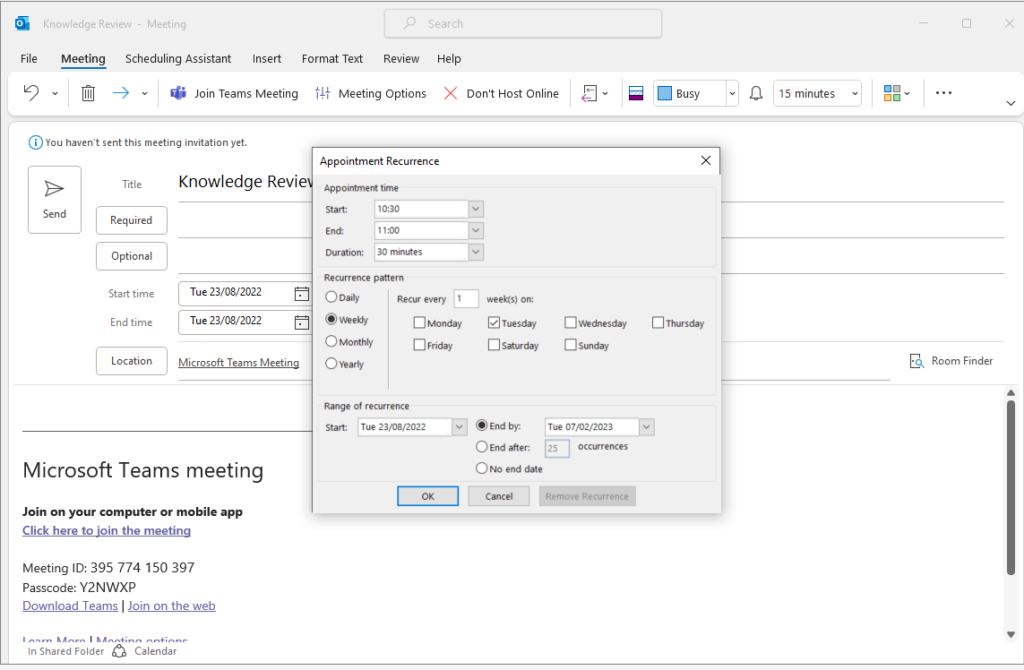This screenshot has height=670, width=1024.
Task: Click the Forward arrow icon
Action: (x=121, y=93)
